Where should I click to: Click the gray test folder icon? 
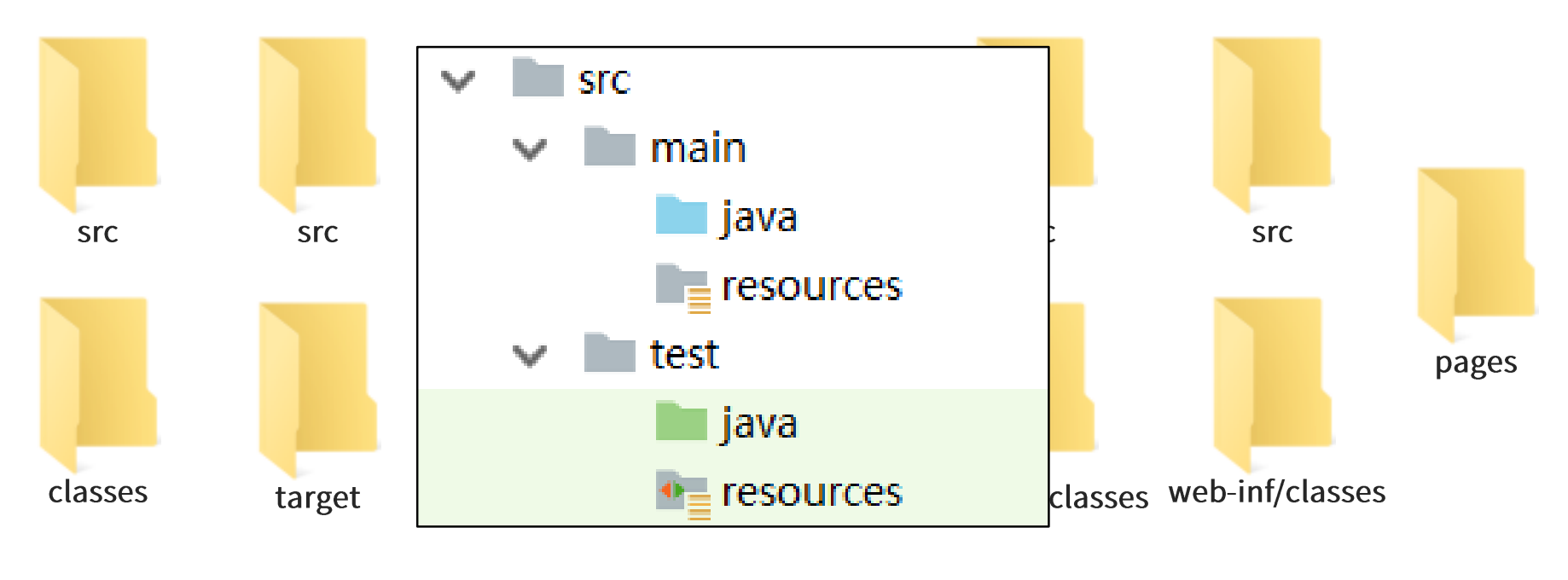tap(609, 353)
